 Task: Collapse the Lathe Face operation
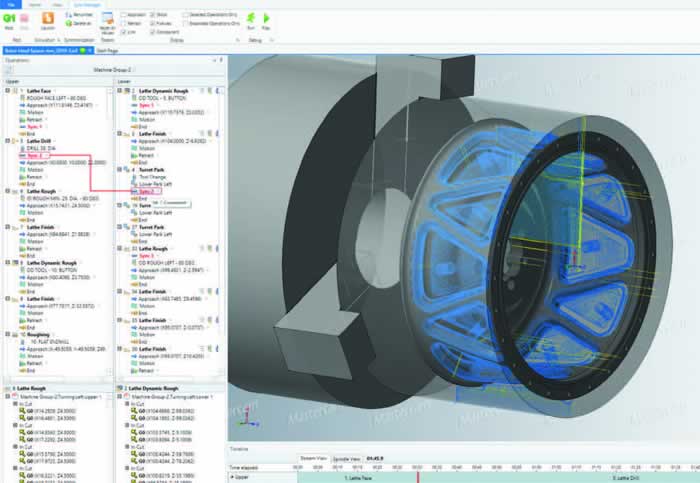[x=8, y=91]
